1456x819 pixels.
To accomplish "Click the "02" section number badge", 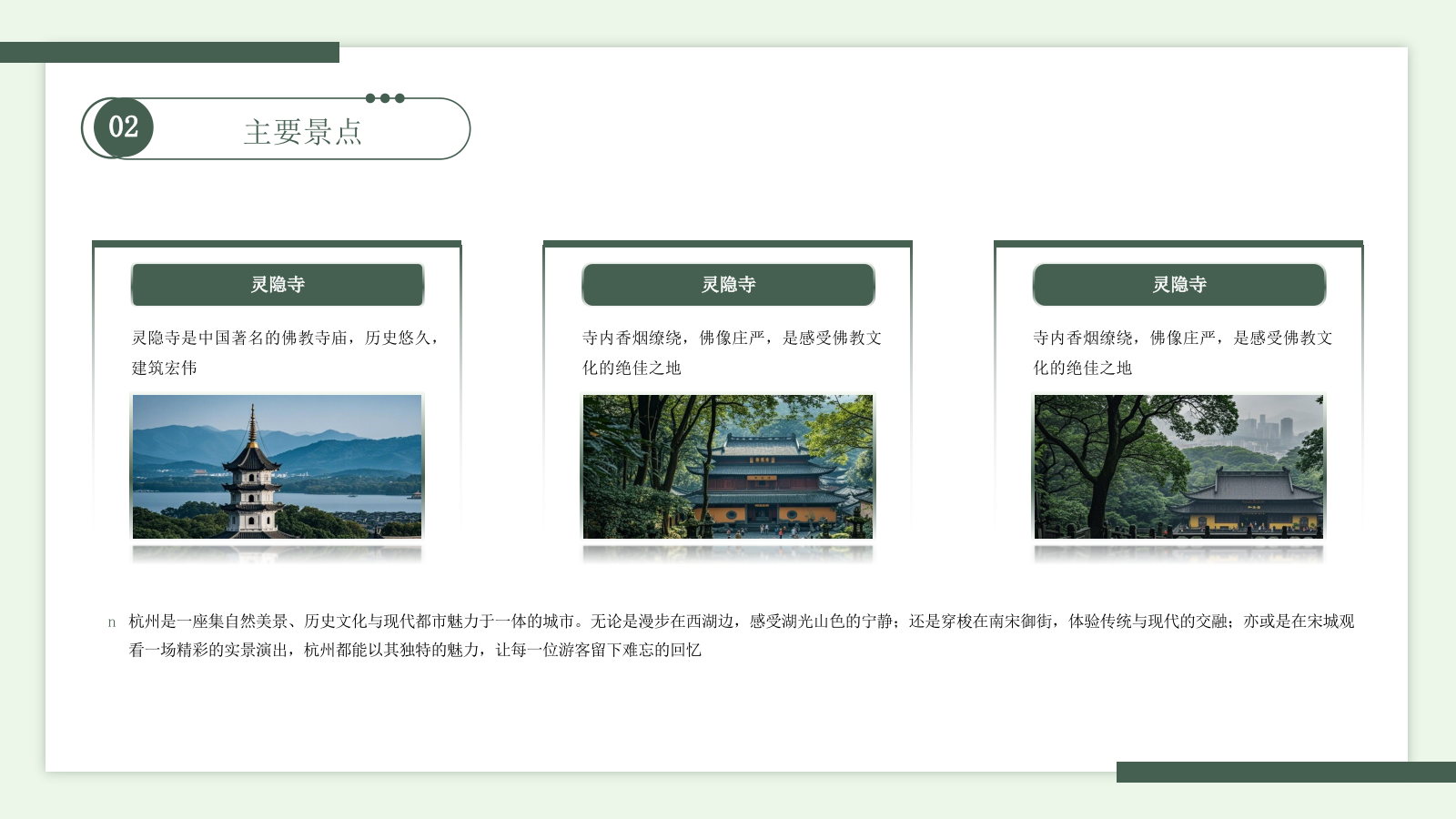I will 124,129.
